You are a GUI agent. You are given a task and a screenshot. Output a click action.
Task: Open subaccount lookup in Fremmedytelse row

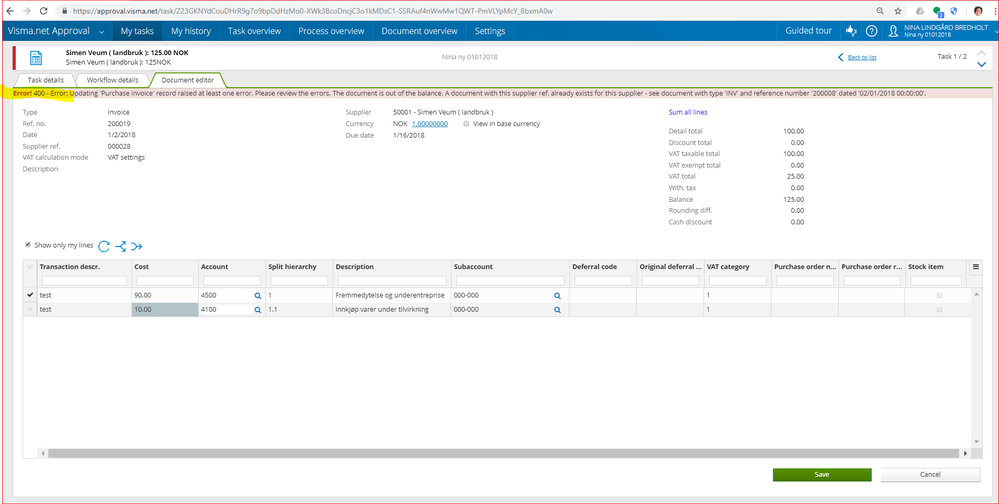pos(557,296)
